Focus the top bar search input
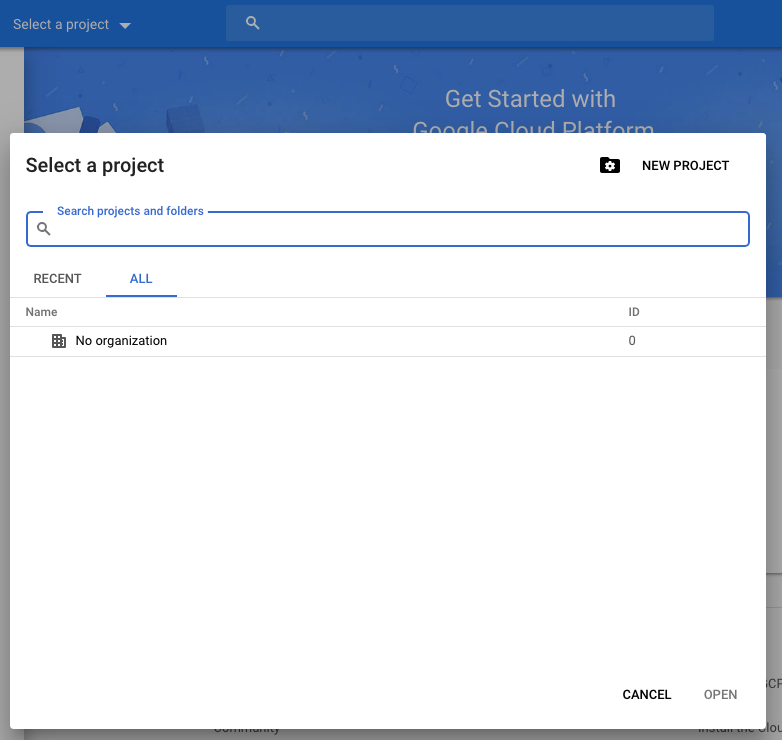This screenshot has width=782, height=740. (470, 23)
